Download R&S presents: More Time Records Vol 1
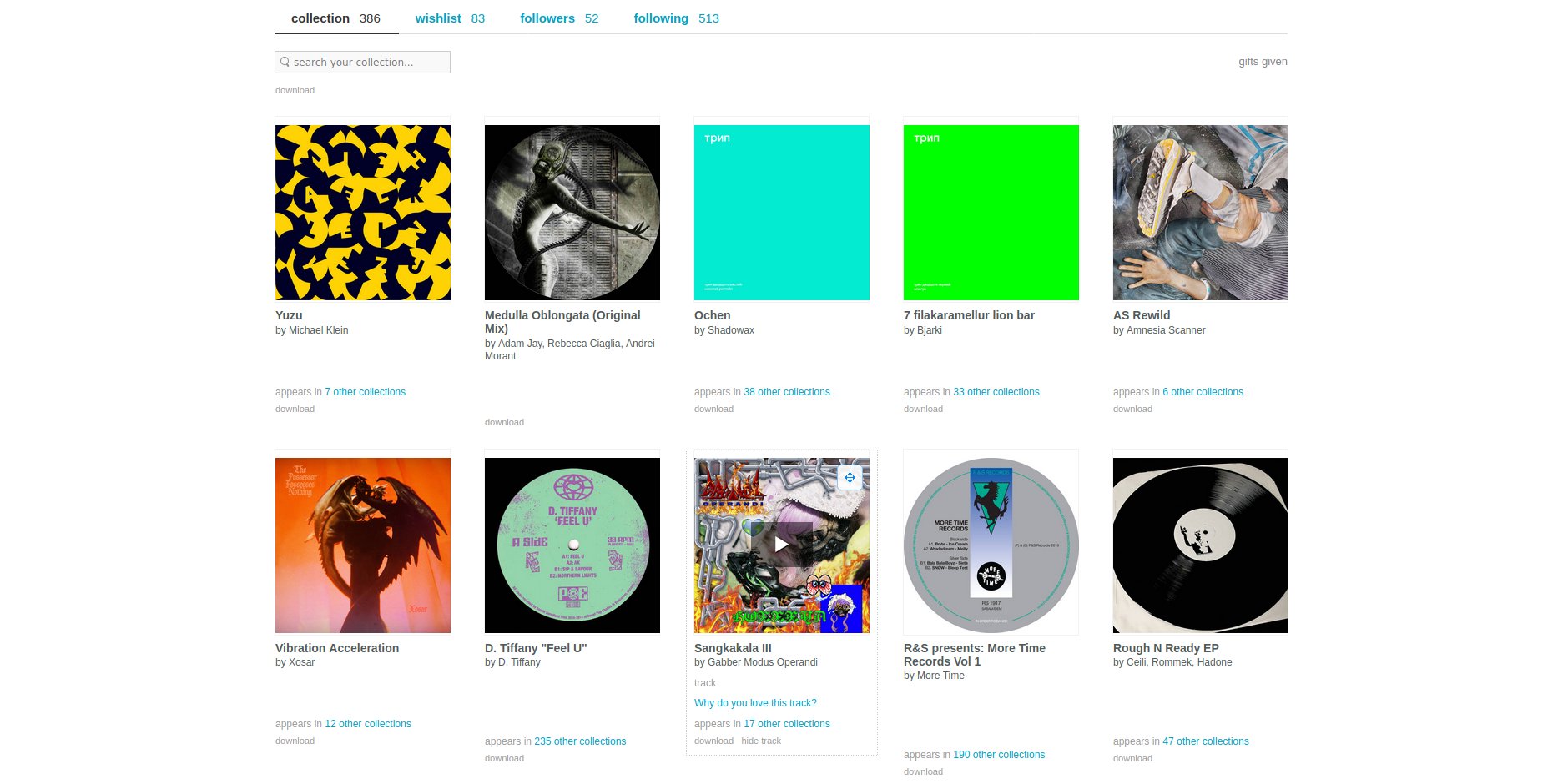1563x784 pixels. (924, 771)
